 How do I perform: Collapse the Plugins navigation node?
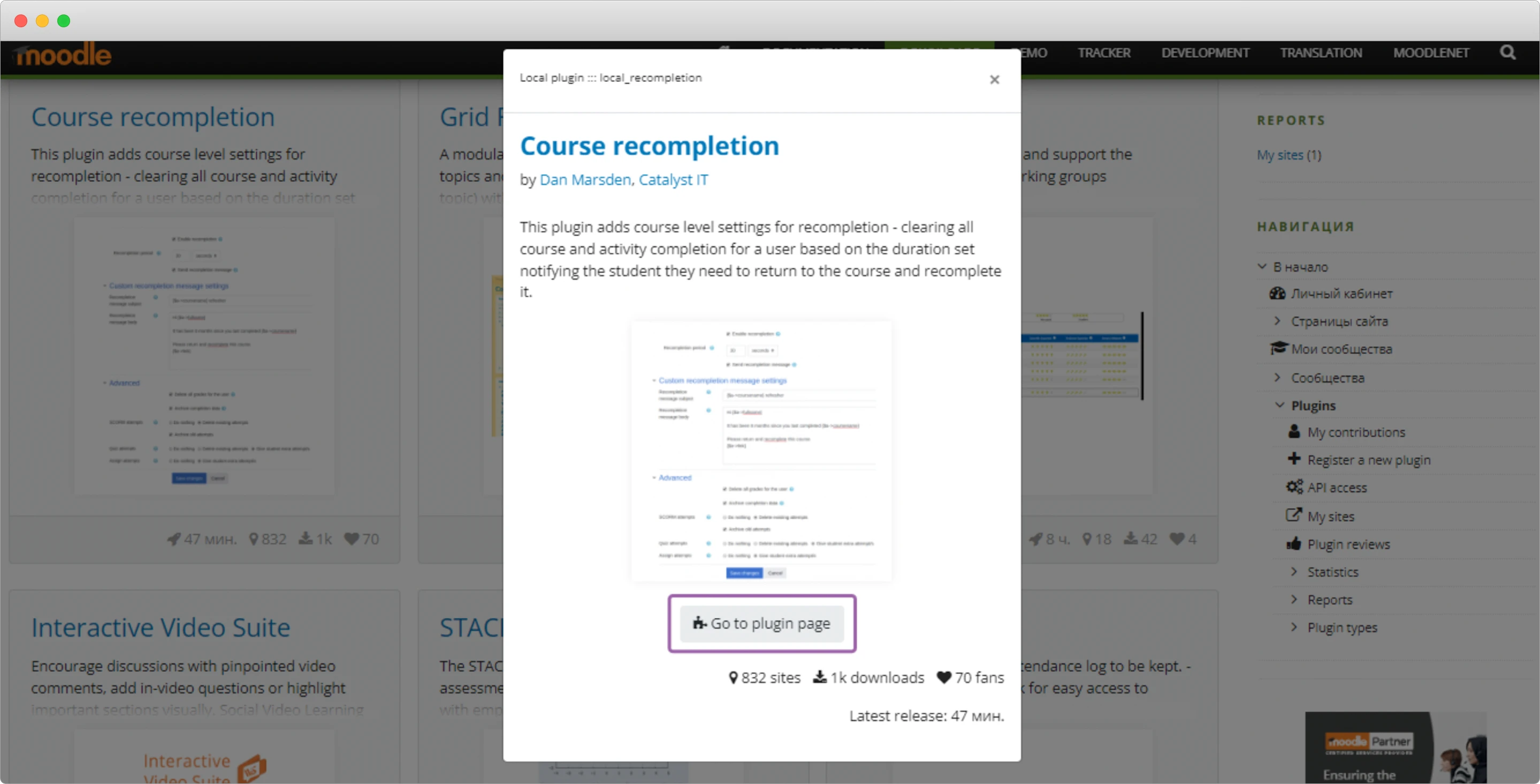point(1280,405)
